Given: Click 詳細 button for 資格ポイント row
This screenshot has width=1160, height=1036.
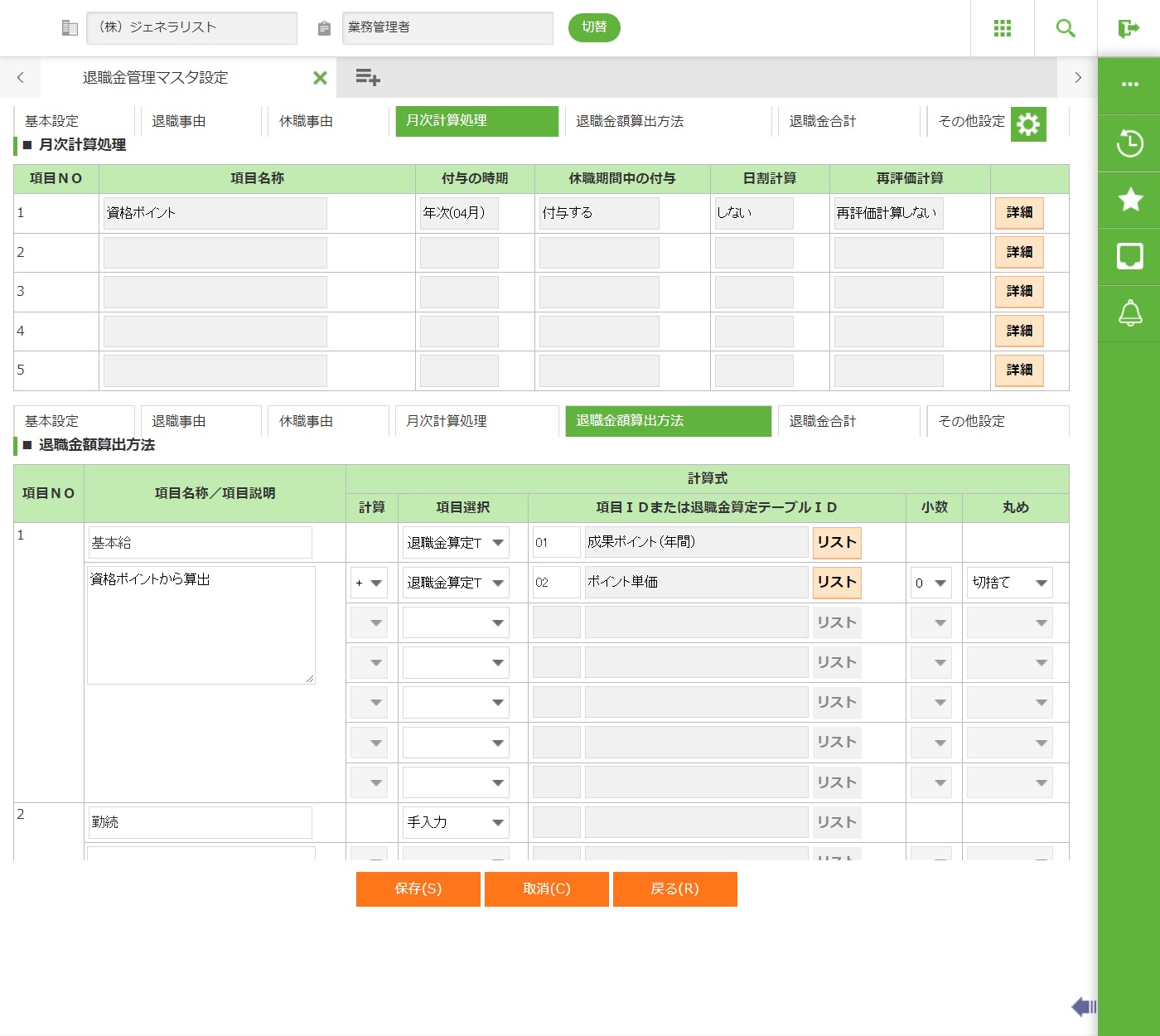Looking at the screenshot, I should [1018, 213].
